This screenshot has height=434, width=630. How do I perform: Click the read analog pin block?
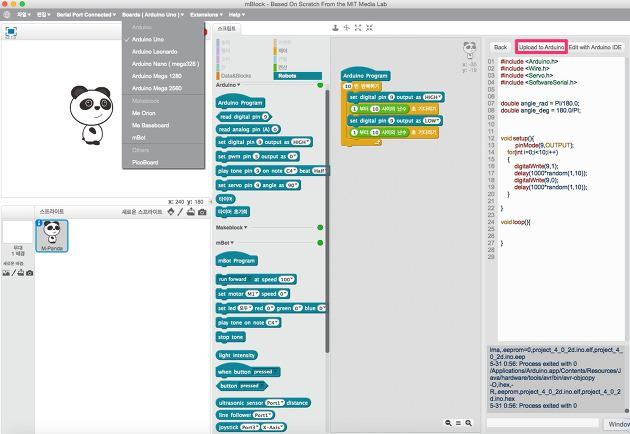tap(248, 129)
